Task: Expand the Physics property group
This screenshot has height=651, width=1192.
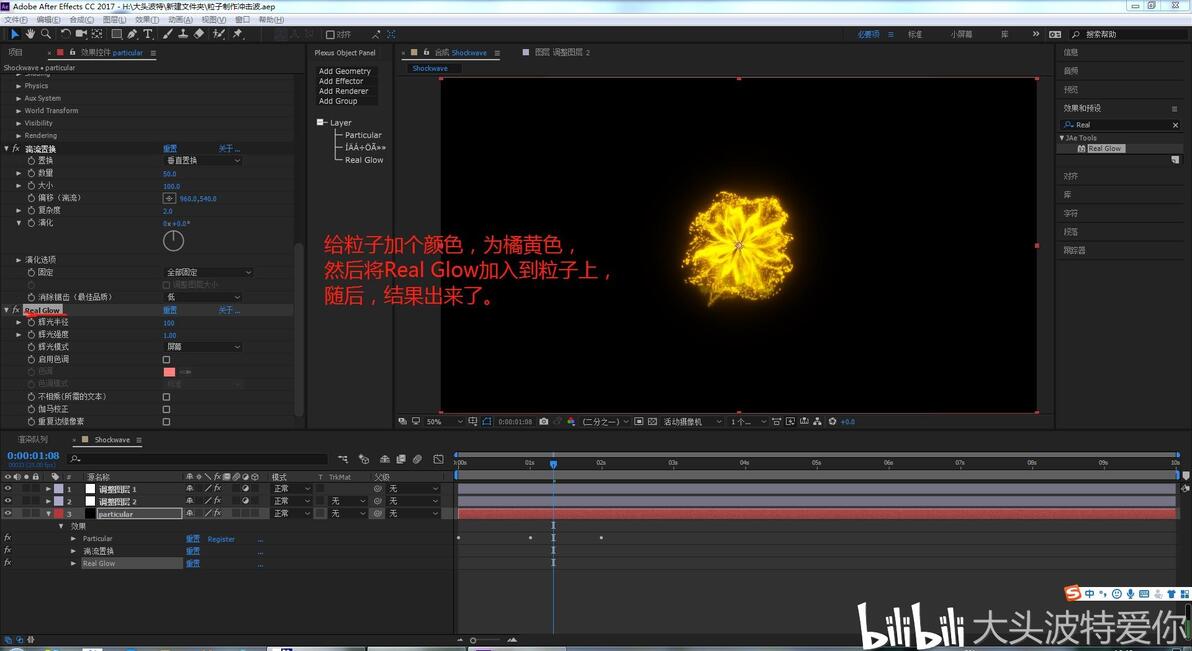Action: (x=18, y=86)
